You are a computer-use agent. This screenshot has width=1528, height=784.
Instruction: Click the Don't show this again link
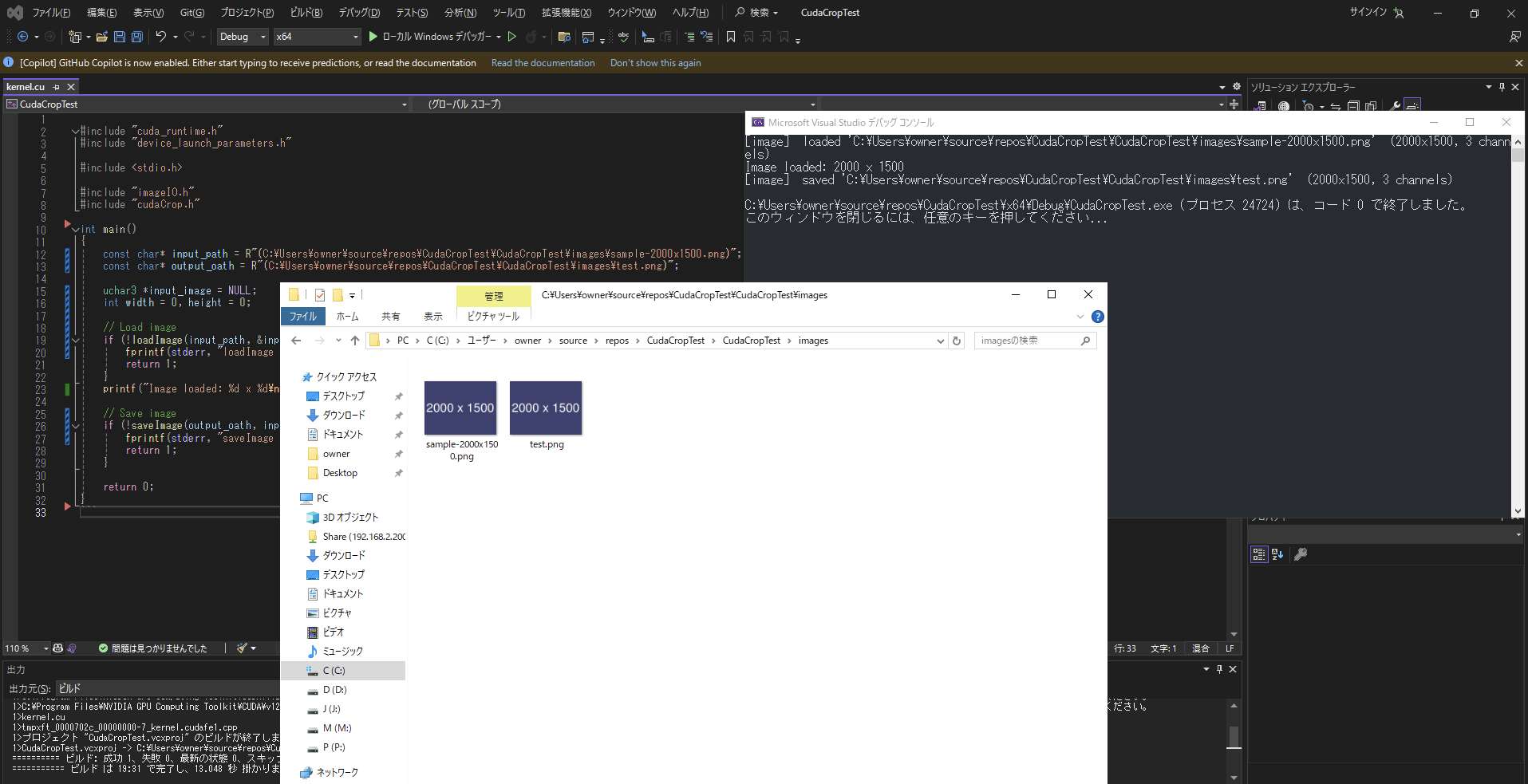(x=656, y=63)
